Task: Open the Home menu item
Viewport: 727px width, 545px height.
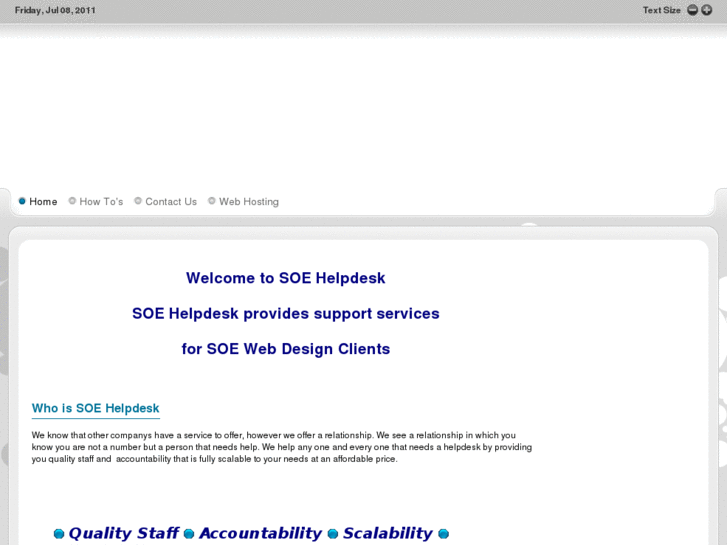Action: 43,202
